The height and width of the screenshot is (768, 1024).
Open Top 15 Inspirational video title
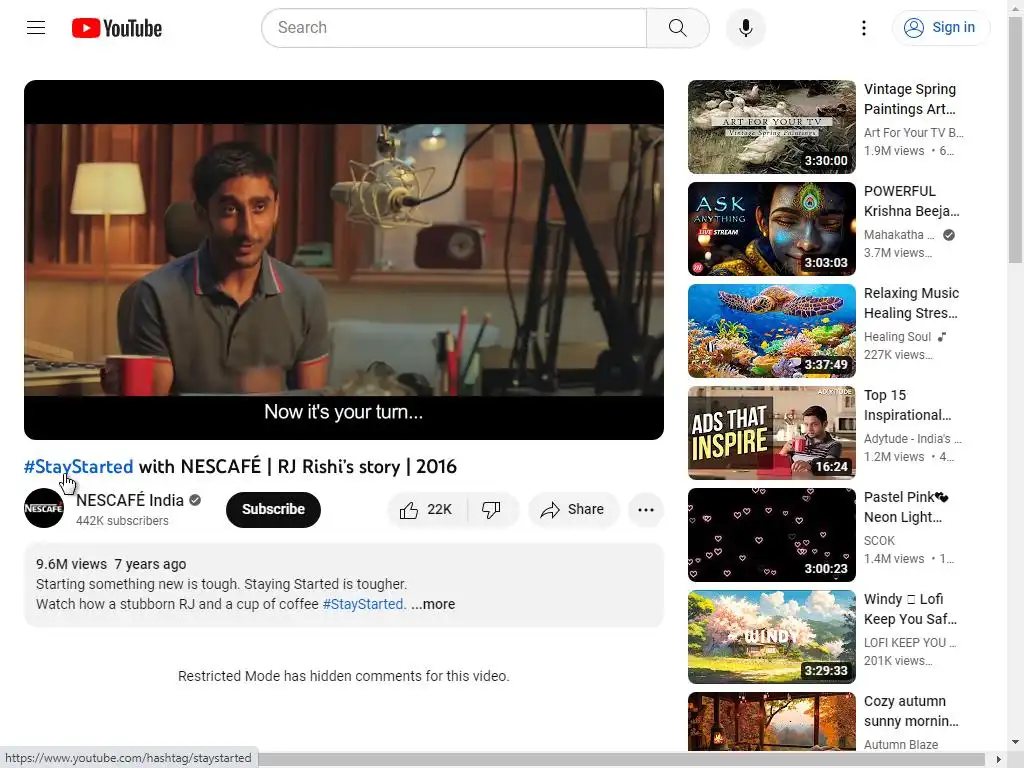click(908, 405)
